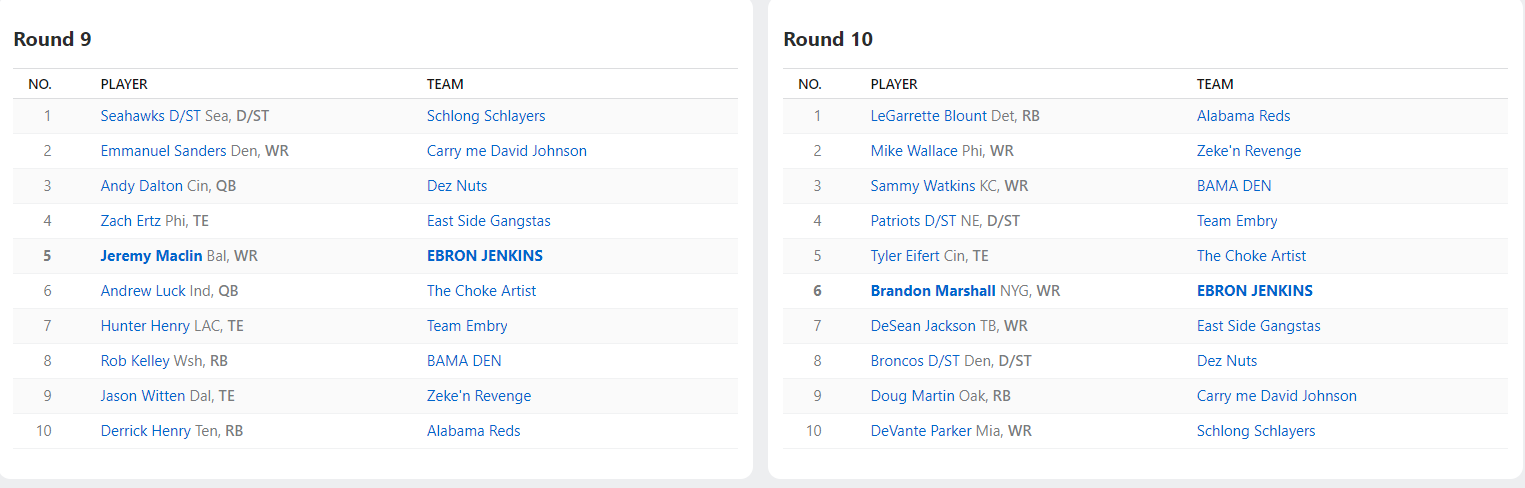The height and width of the screenshot is (488, 1525).
Task: Open Alabama Reds team in Round 10
Action: click(x=1243, y=116)
